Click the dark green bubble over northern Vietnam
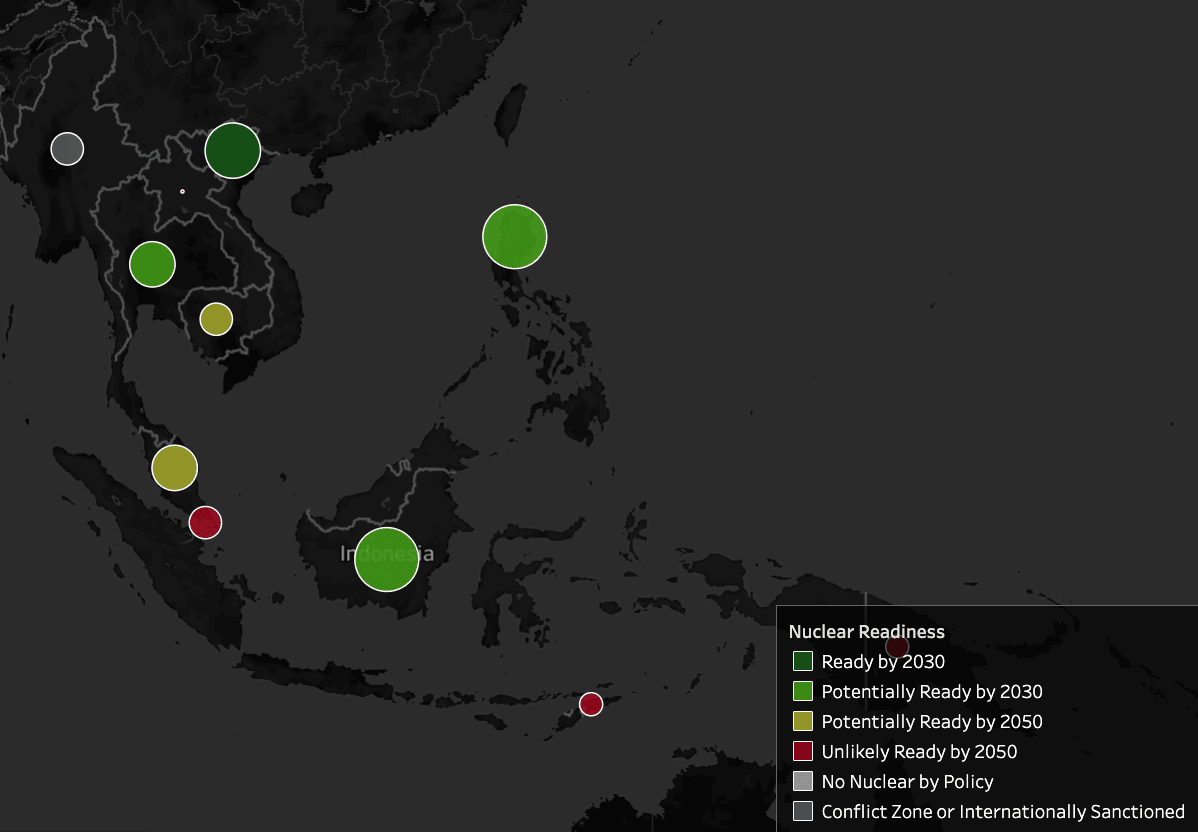Image resolution: width=1198 pixels, height=832 pixels. click(233, 151)
